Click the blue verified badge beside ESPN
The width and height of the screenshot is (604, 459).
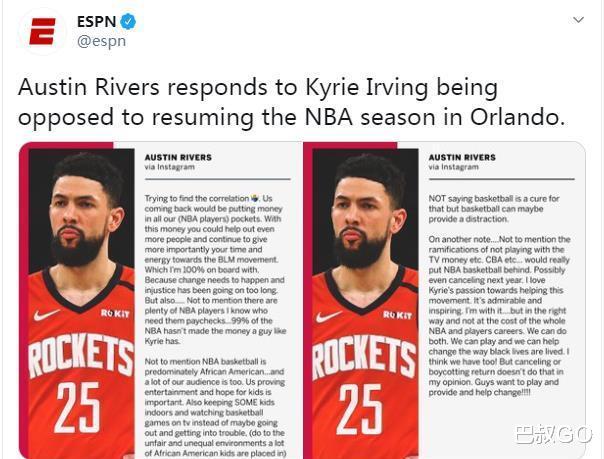129,21
